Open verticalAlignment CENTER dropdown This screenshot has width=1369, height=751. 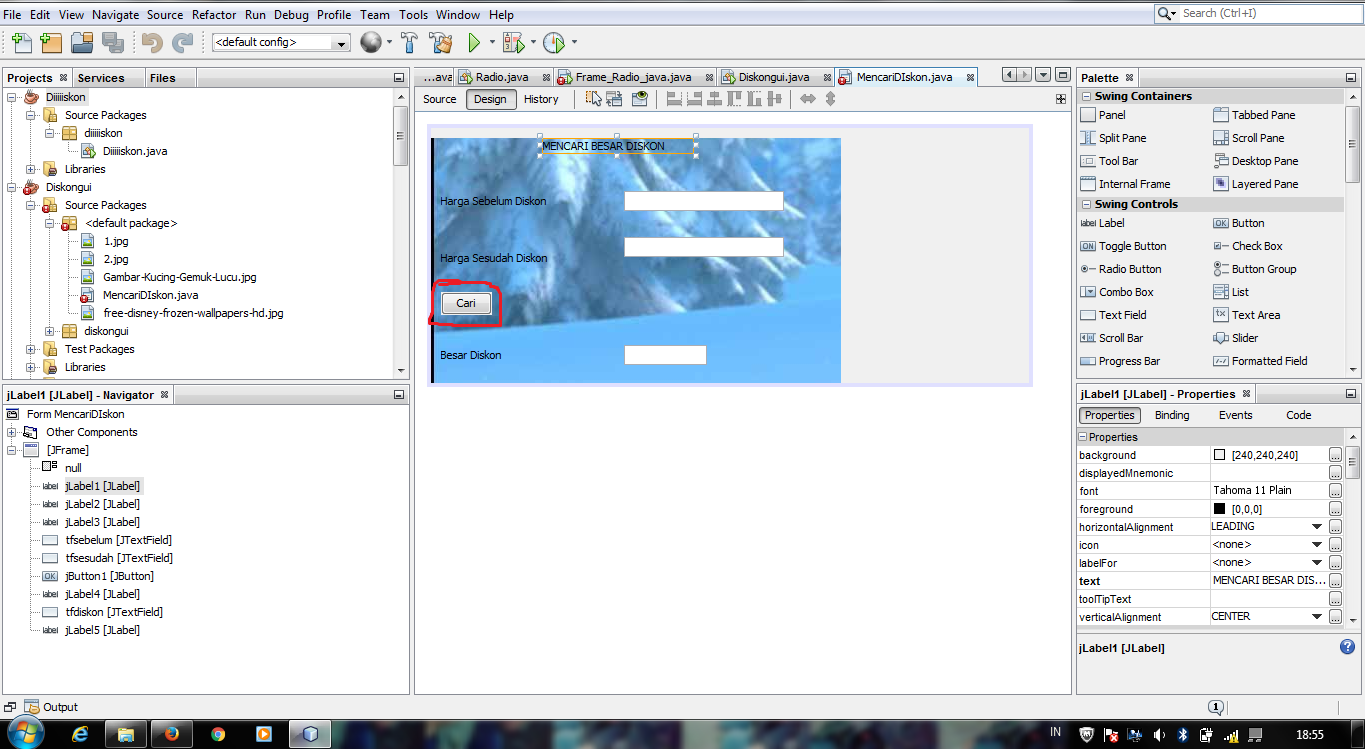(1317, 617)
